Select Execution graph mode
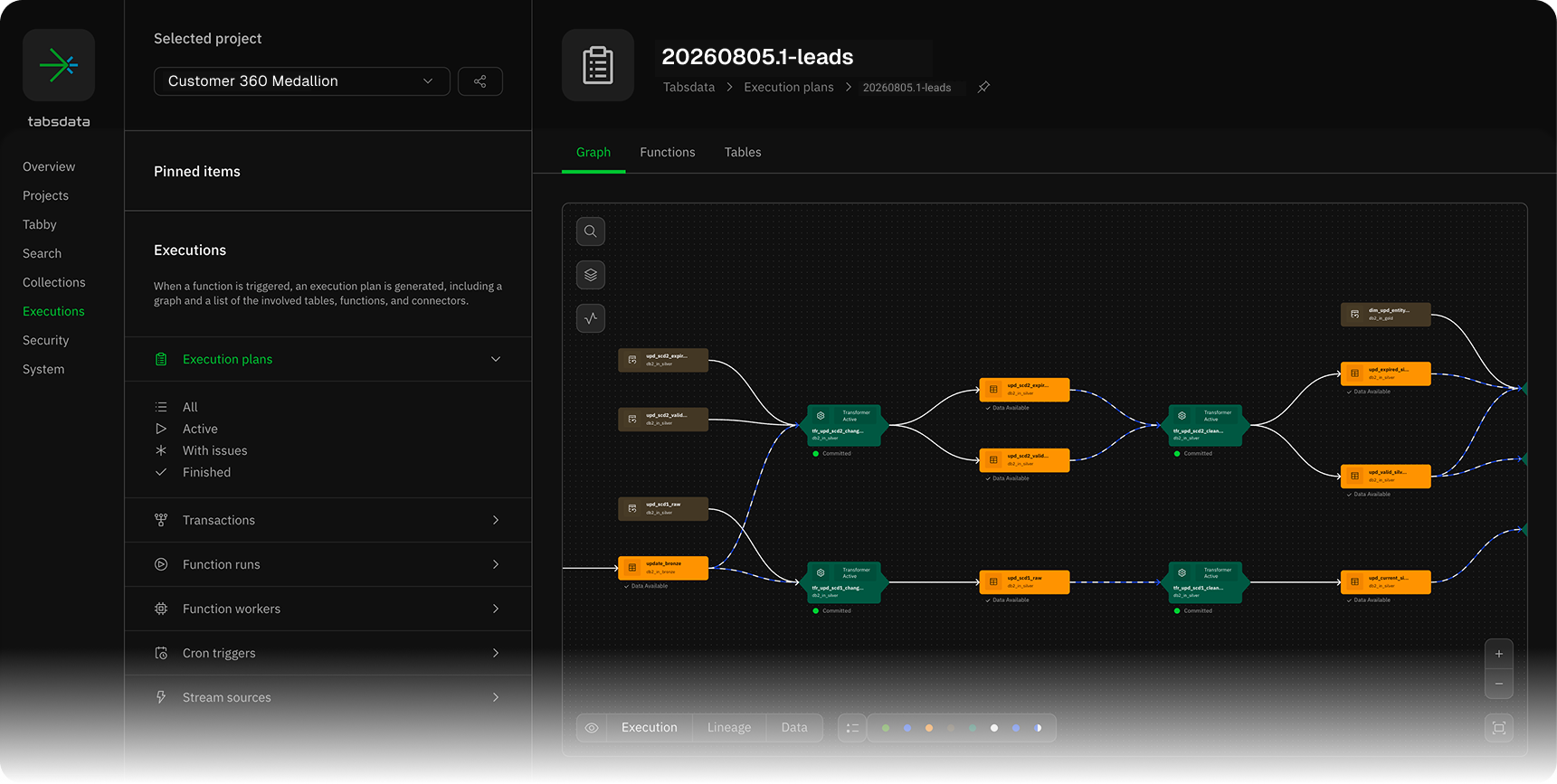This screenshot has height=784, width=1557. [650, 728]
